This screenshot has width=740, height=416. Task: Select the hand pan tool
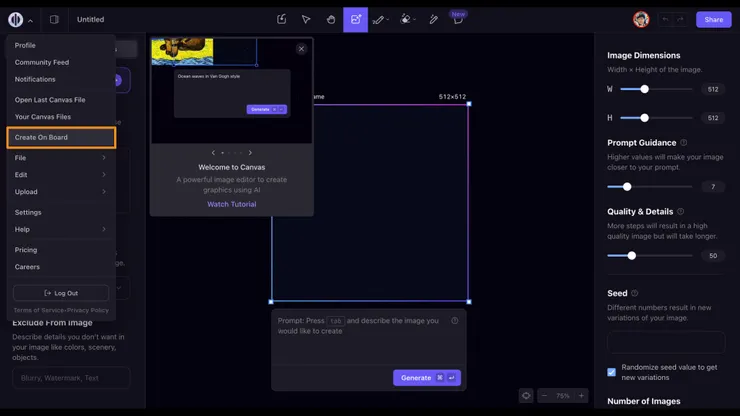[331, 19]
